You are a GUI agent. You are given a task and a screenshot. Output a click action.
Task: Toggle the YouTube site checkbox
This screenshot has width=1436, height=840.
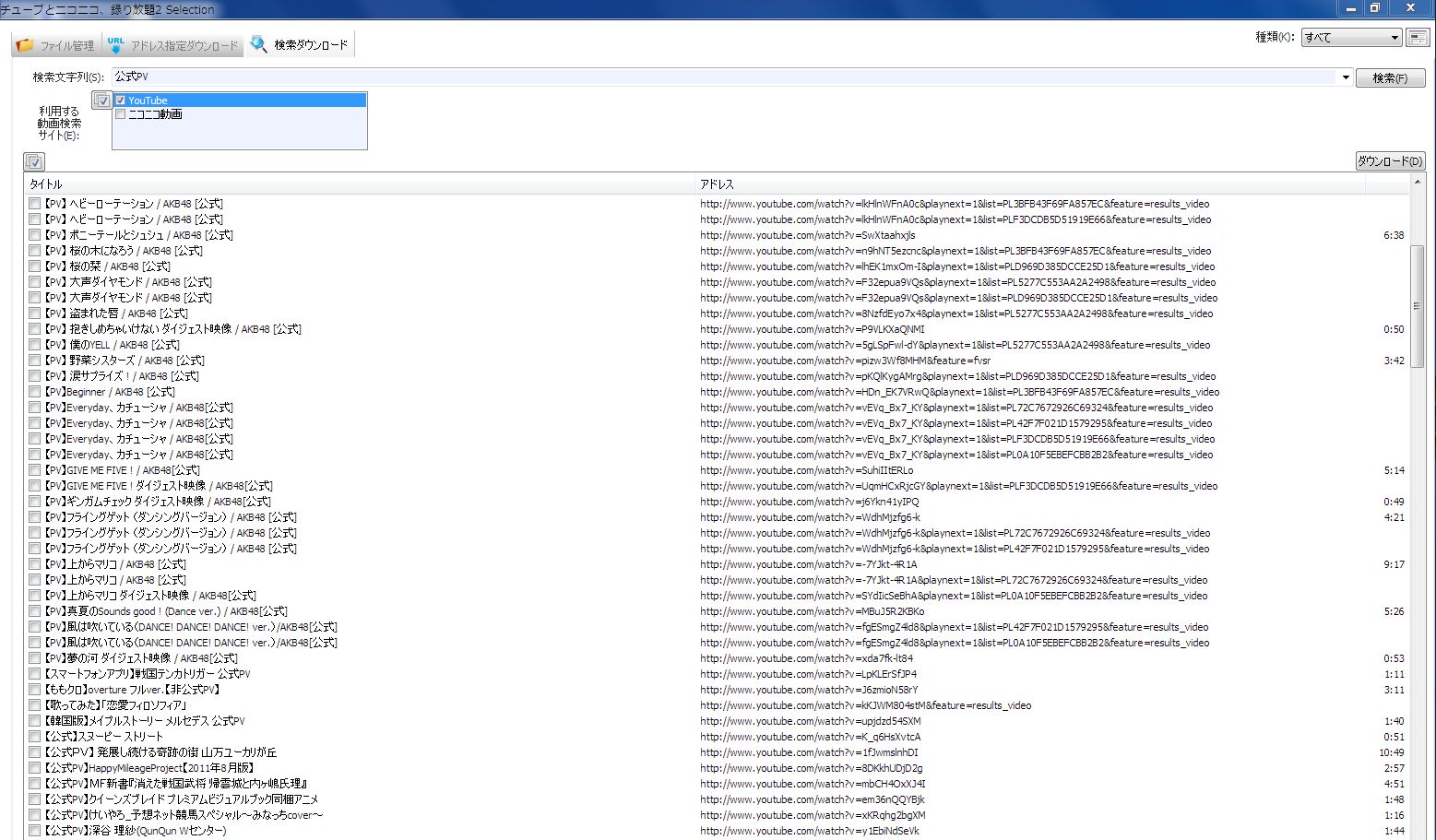(x=121, y=101)
